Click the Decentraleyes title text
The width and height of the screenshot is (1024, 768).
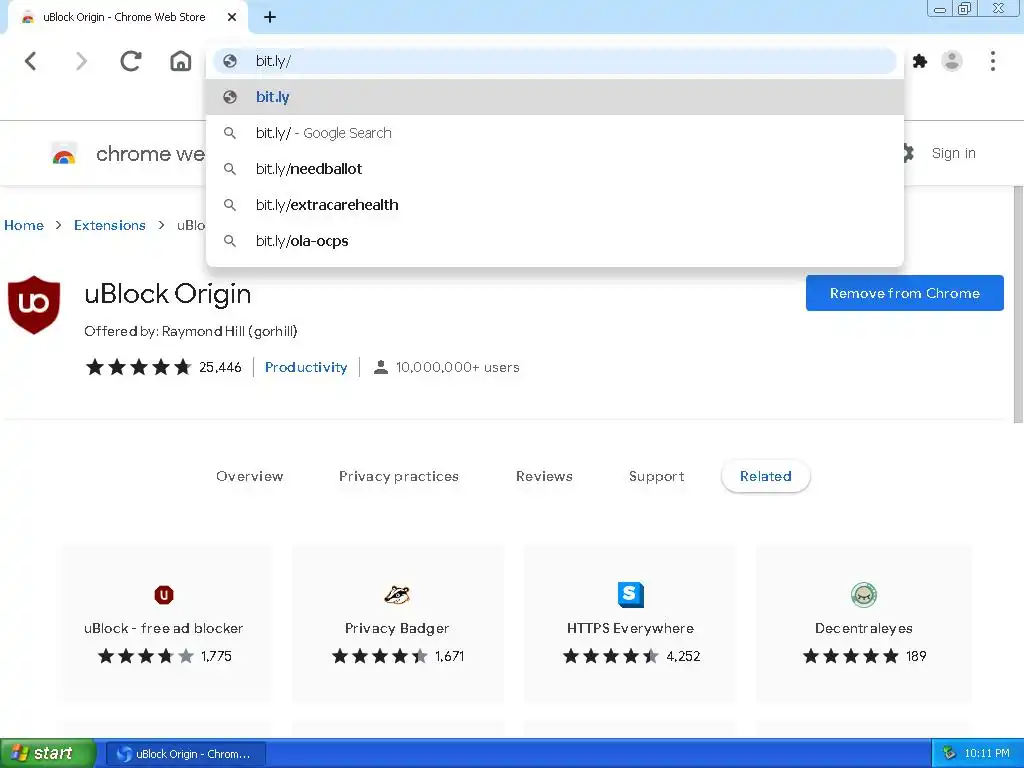(863, 628)
